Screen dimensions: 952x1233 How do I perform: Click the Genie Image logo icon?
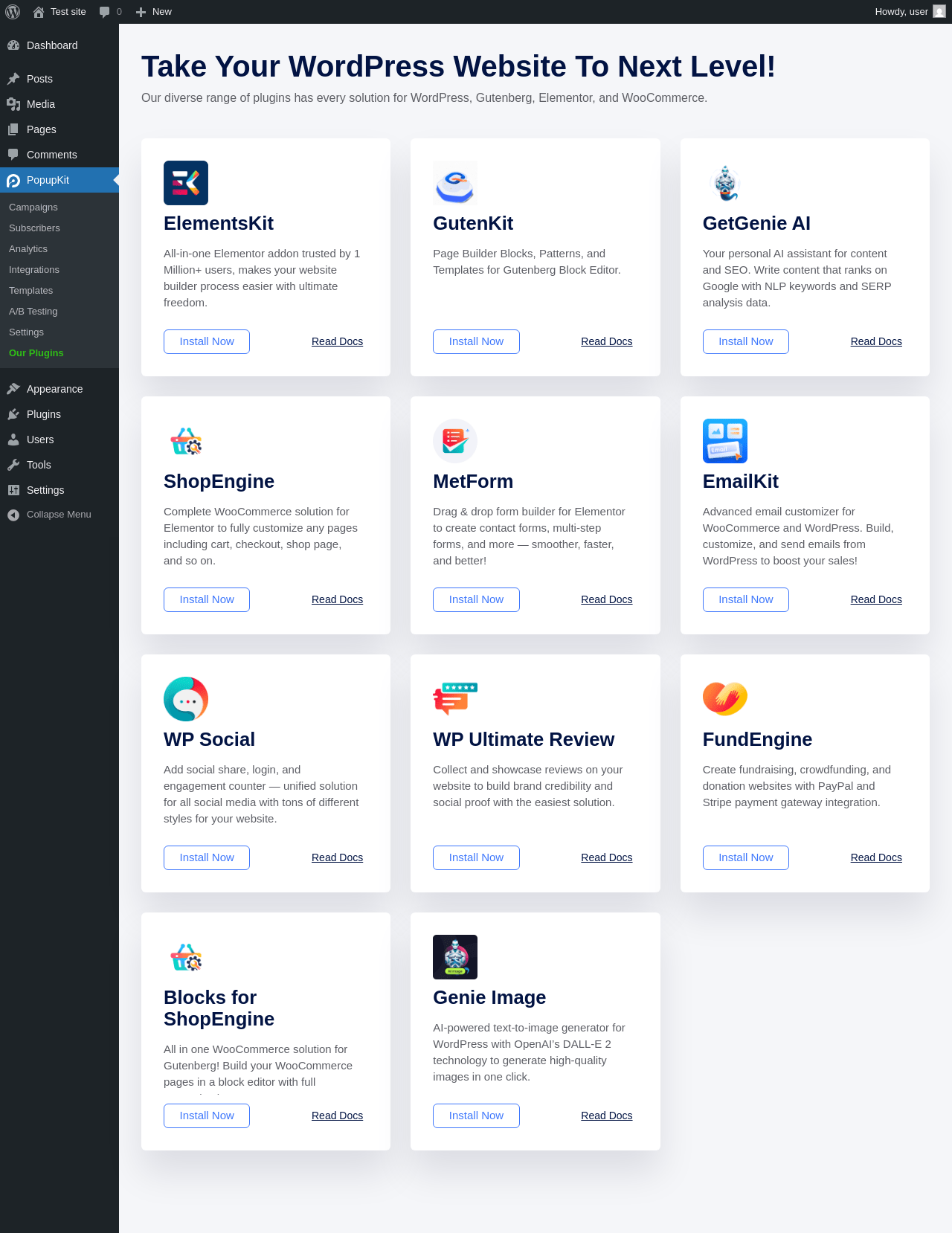click(x=455, y=957)
